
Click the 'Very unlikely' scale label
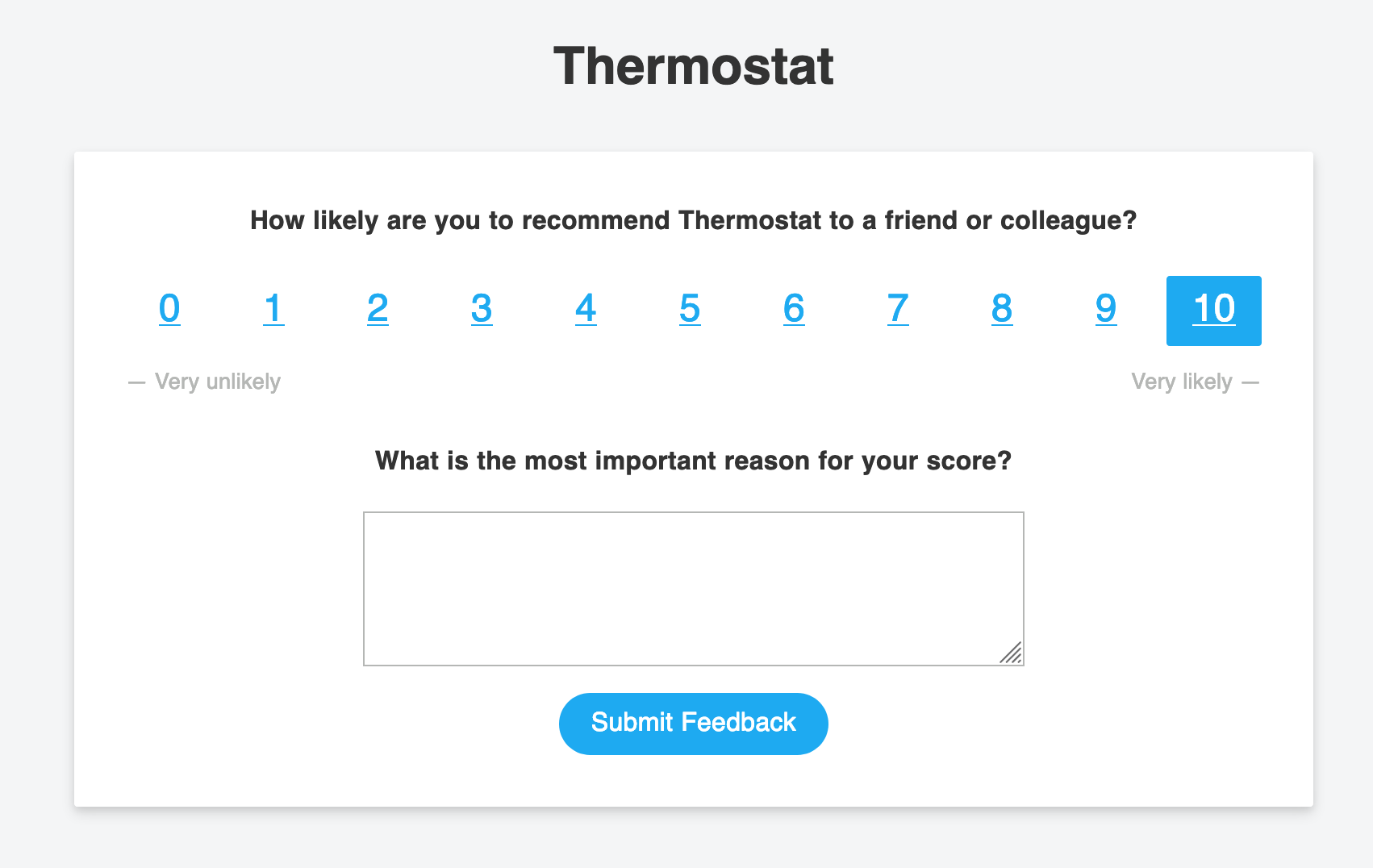point(217,382)
